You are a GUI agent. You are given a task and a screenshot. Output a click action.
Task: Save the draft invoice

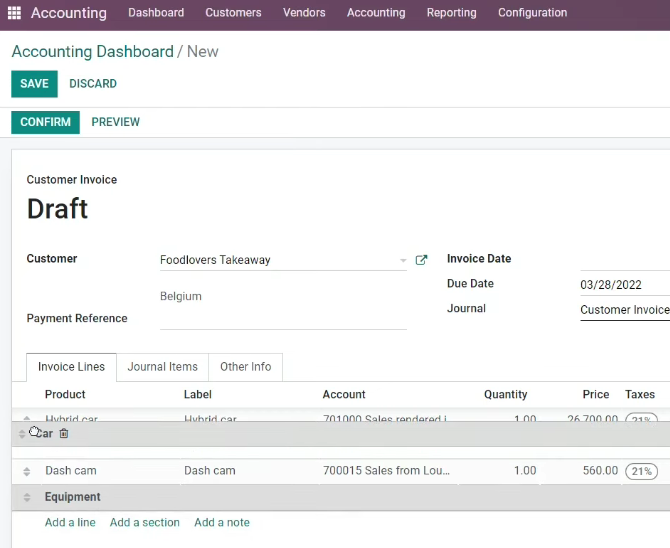(x=35, y=84)
